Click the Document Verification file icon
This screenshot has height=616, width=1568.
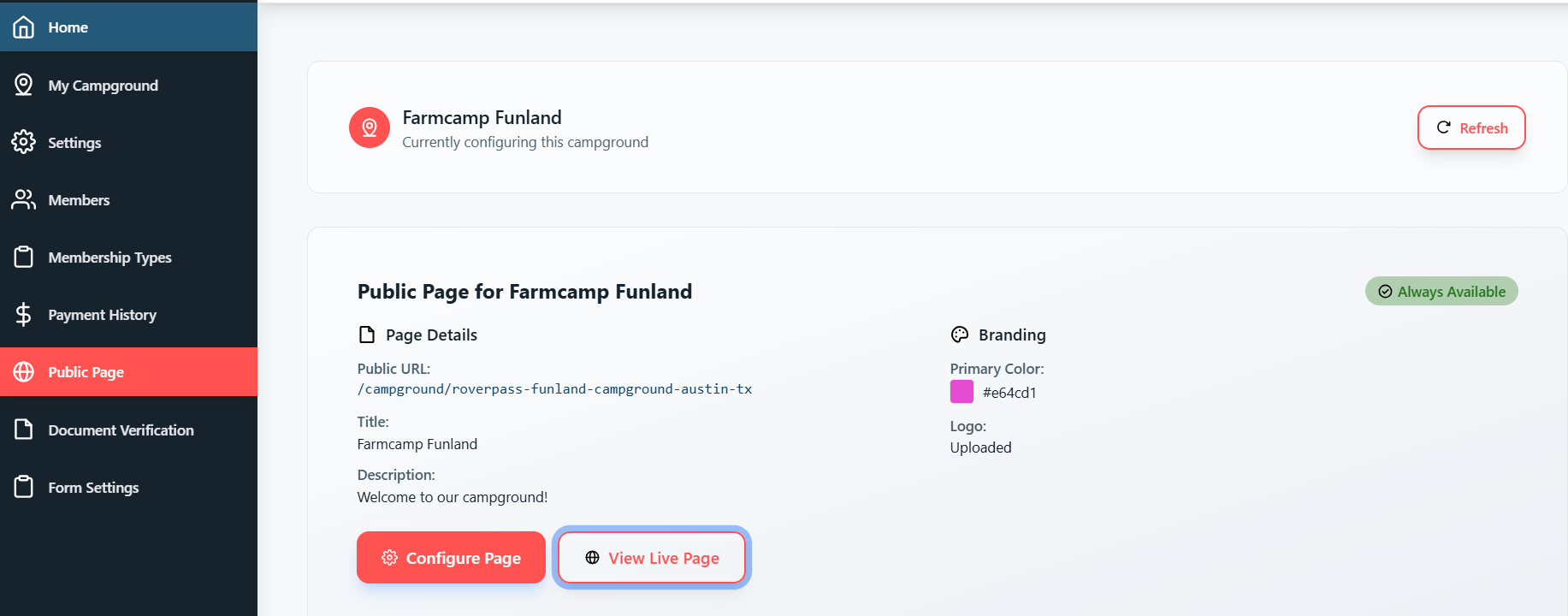pyautogui.click(x=24, y=429)
